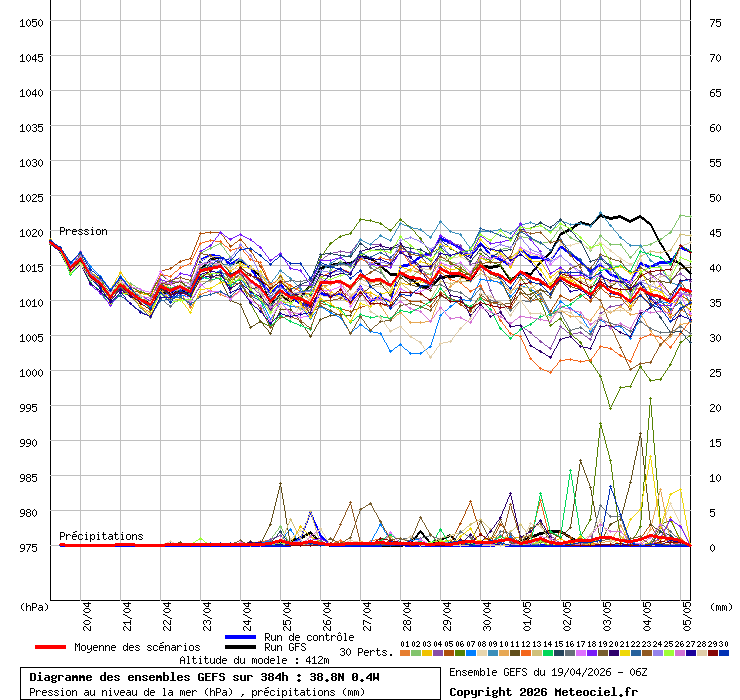Click the red Moyenne des scénarios legend line
The height and width of the screenshot is (700, 740).
tap(52, 647)
